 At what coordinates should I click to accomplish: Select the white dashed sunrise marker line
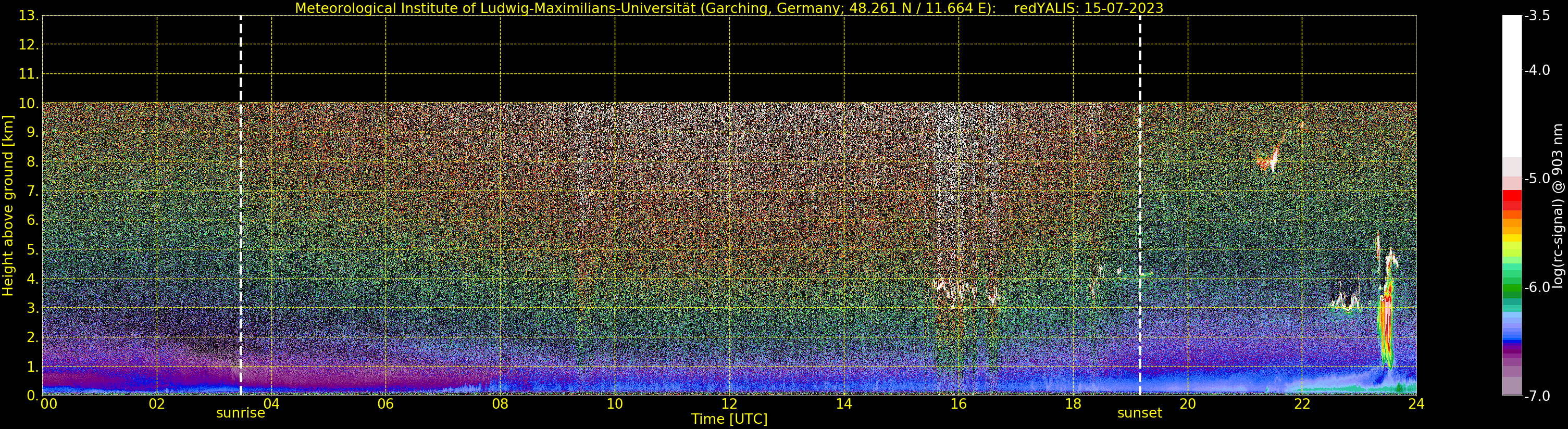coord(241,206)
